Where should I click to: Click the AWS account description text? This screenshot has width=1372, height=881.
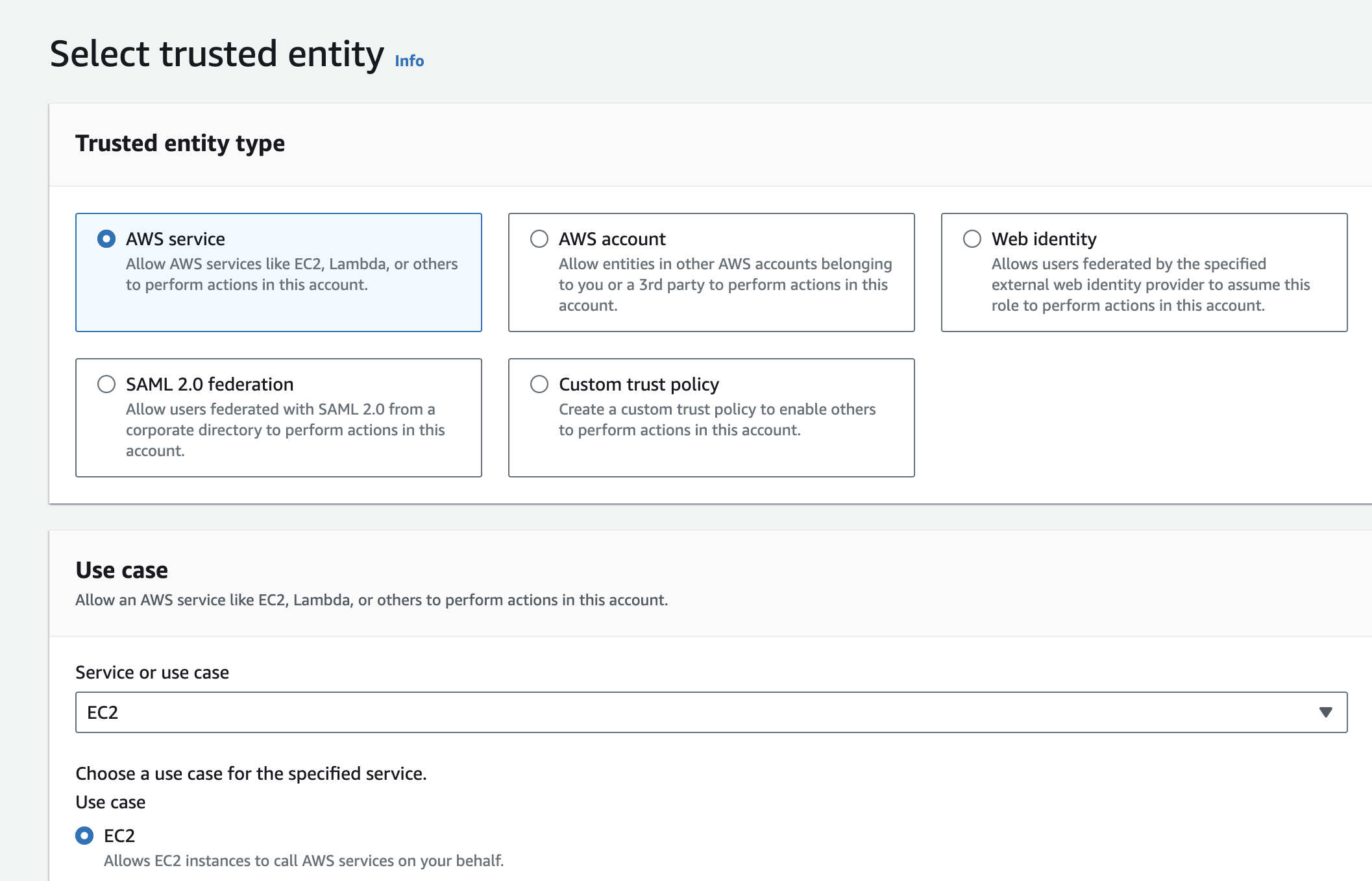[725, 285]
